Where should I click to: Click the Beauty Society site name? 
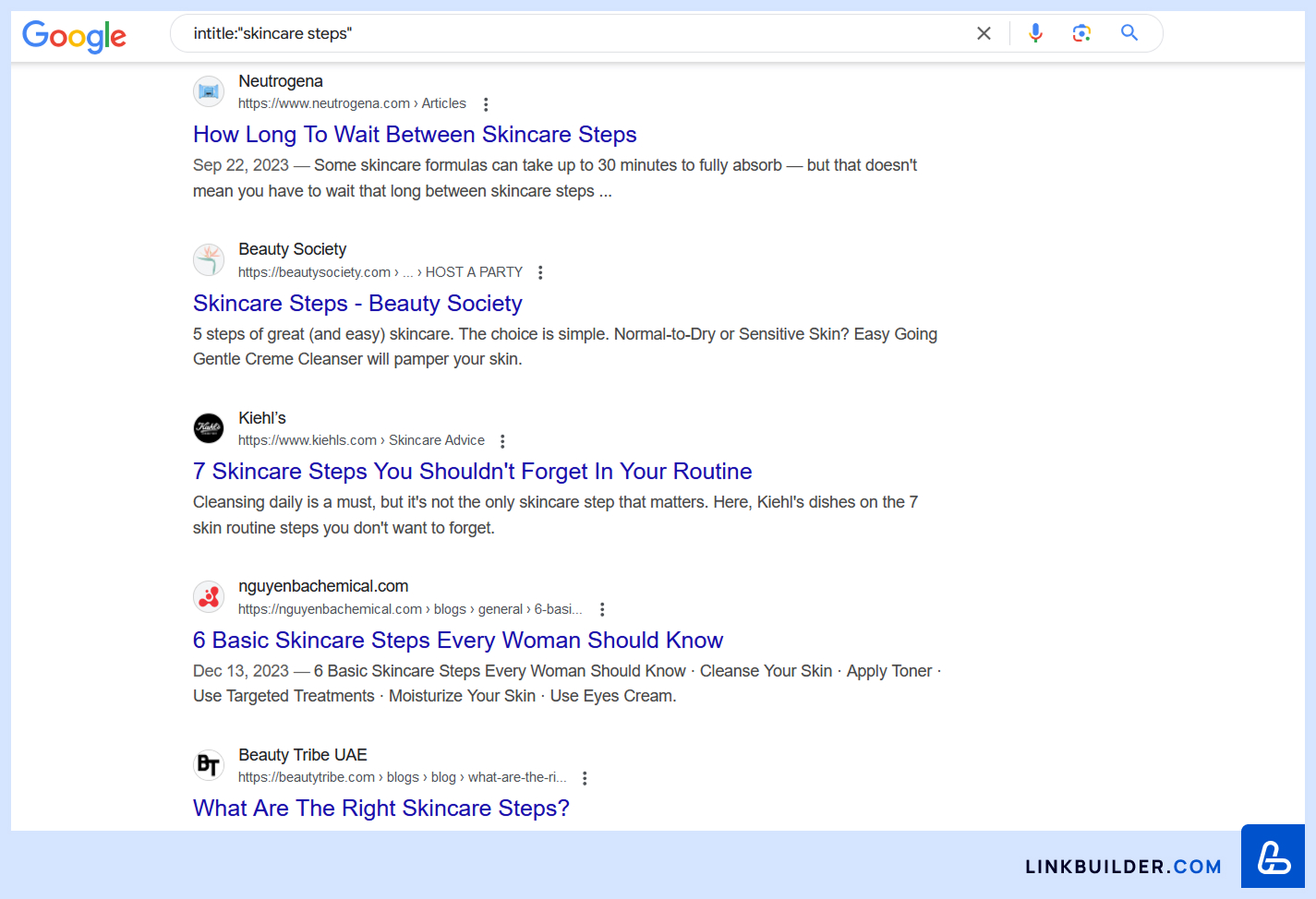pos(293,249)
